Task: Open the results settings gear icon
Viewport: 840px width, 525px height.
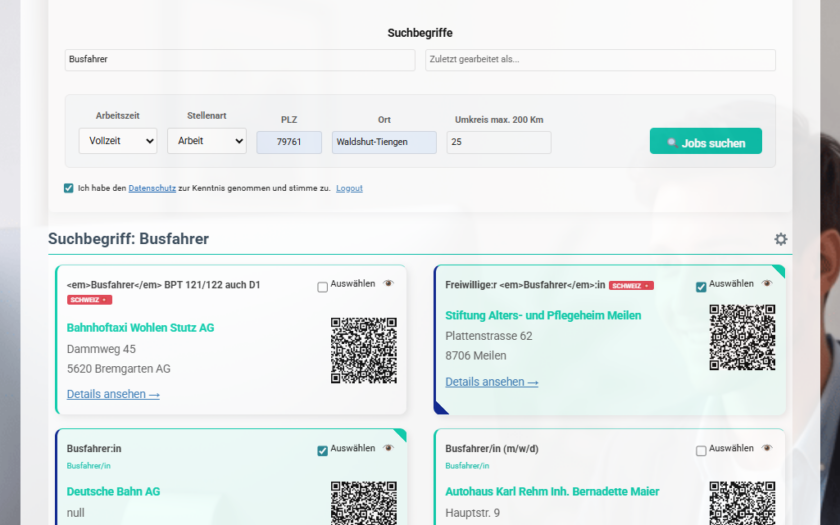Action: [781, 239]
